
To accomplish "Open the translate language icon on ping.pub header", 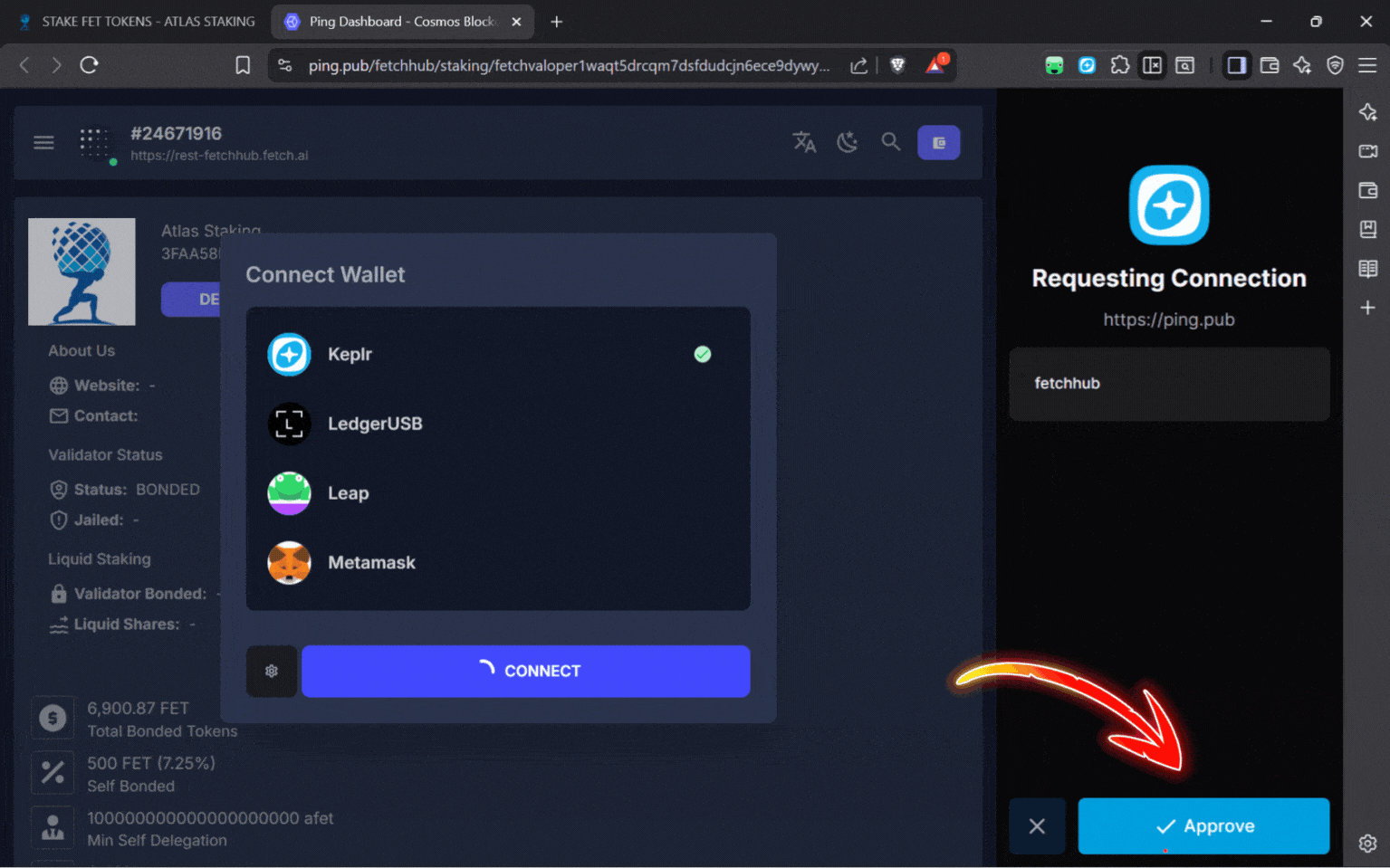I will click(x=804, y=142).
